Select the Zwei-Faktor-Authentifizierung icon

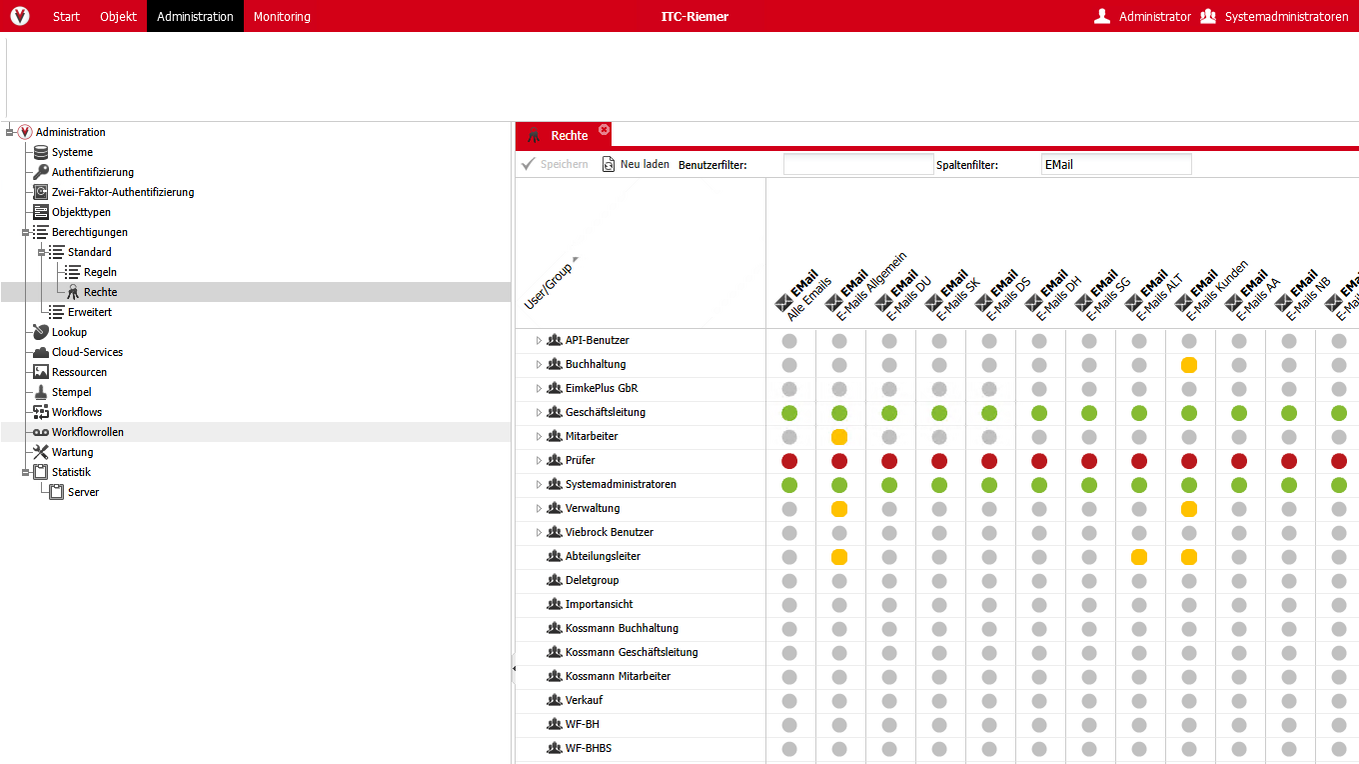click(x=41, y=192)
